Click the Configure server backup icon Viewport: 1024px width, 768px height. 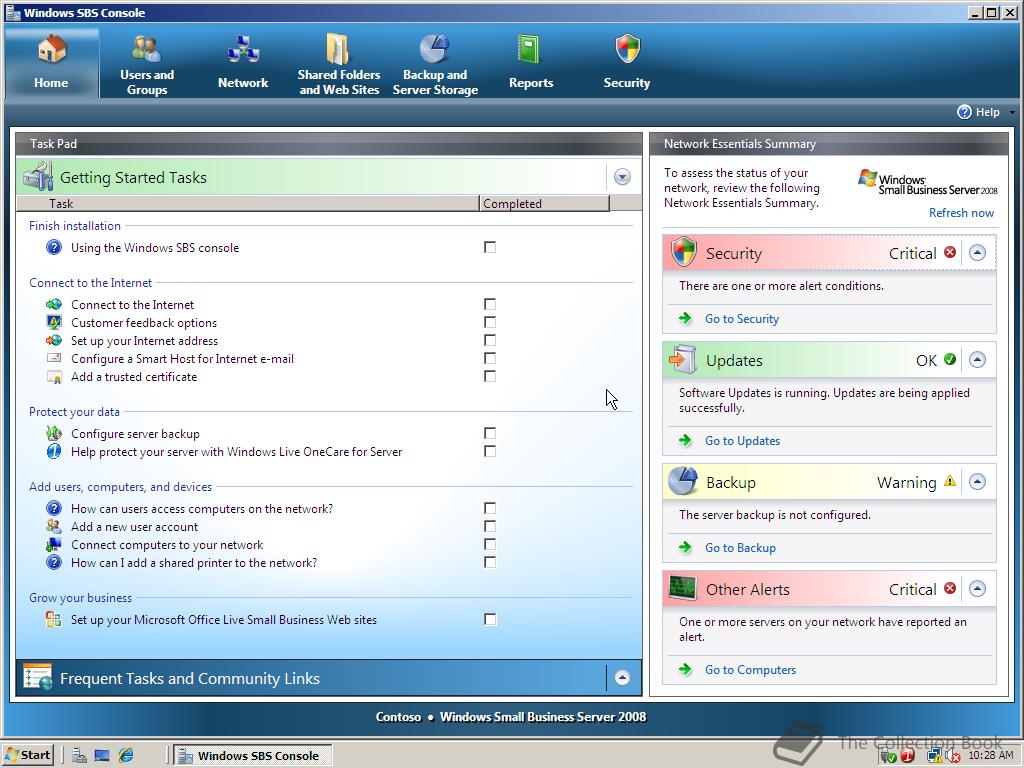[x=54, y=433]
